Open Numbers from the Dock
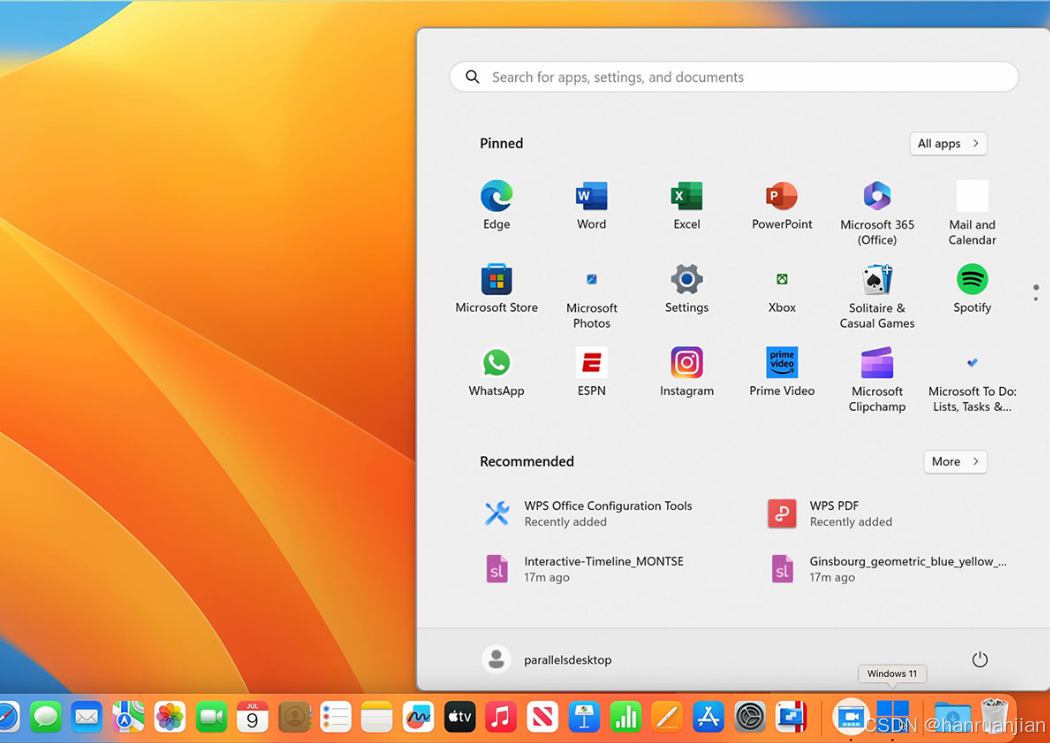The image size is (1050, 743). pyautogui.click(x=625, y=718)
